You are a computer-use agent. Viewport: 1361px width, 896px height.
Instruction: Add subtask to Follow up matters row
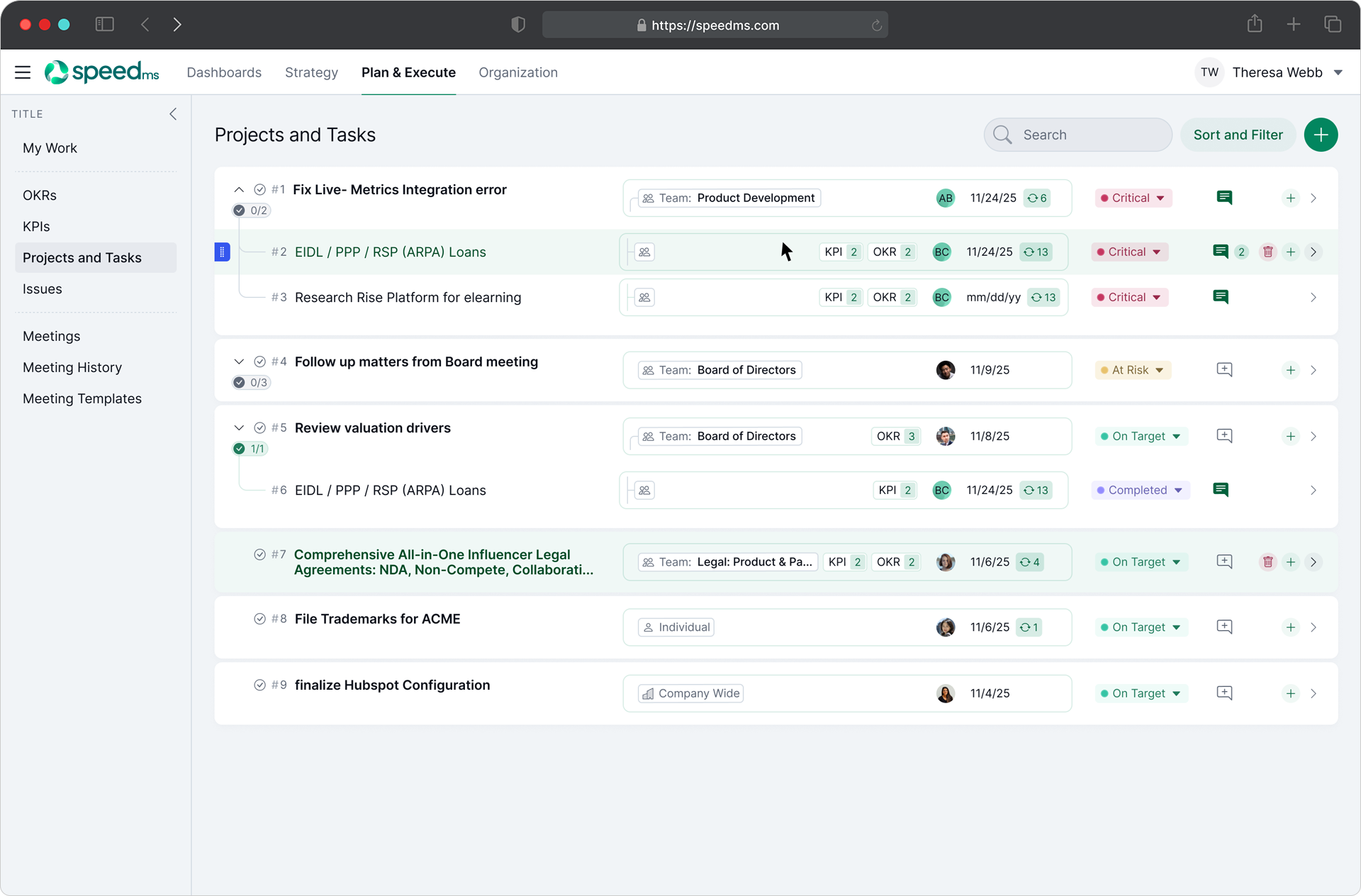tap(1290, 370)
